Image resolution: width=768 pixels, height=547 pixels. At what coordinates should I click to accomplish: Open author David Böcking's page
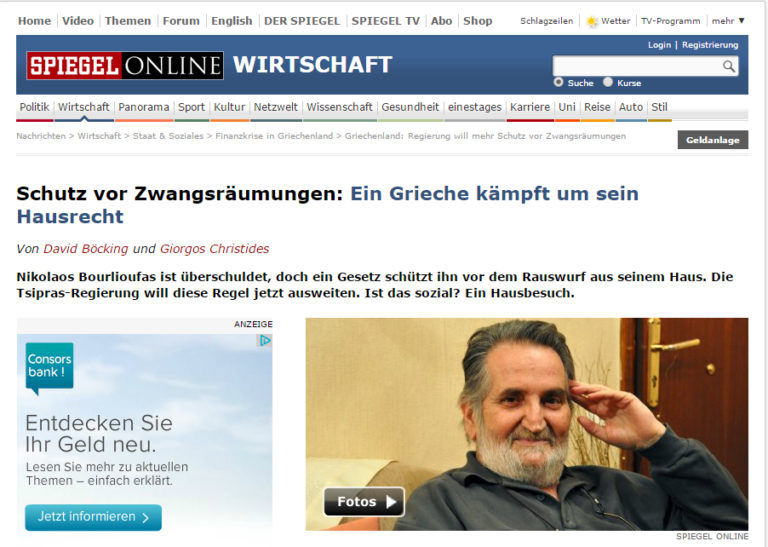[85, 248]
